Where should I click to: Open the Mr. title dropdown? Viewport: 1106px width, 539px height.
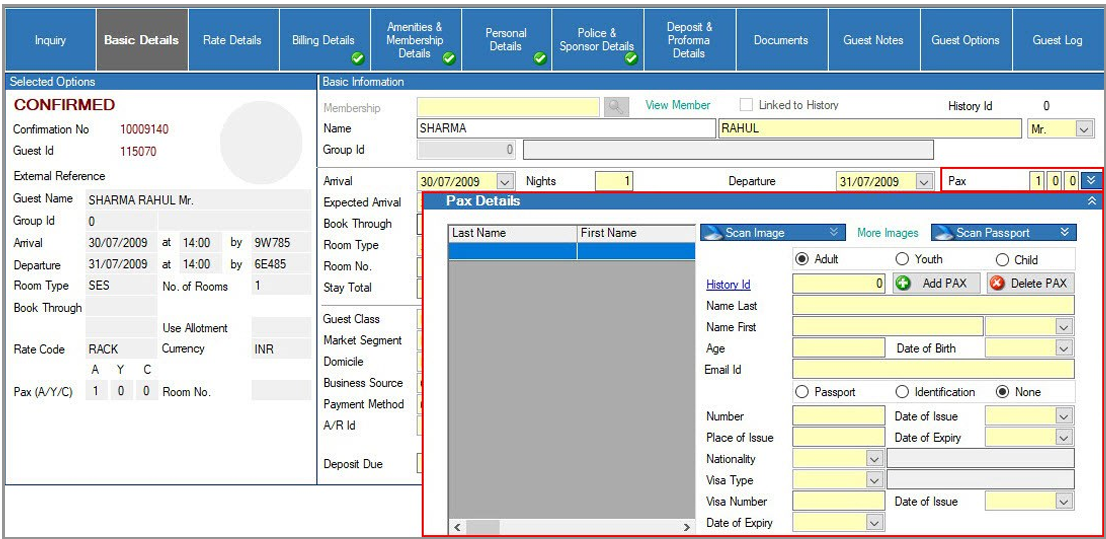(1084, 129)
